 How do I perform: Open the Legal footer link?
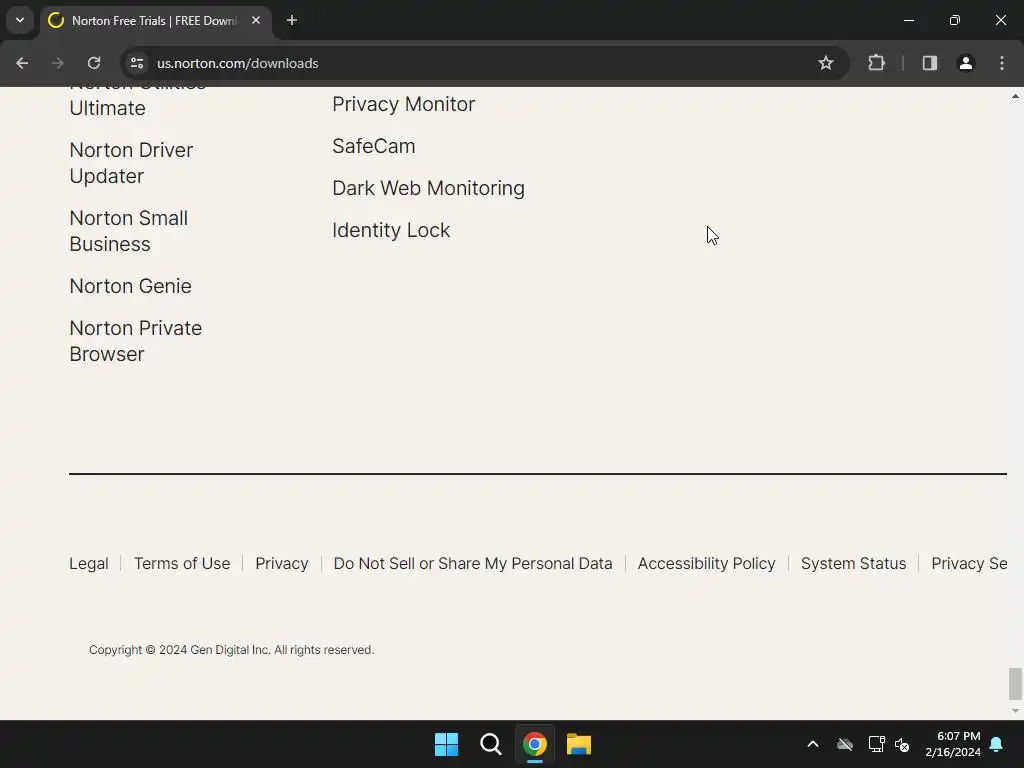point(89,564)
